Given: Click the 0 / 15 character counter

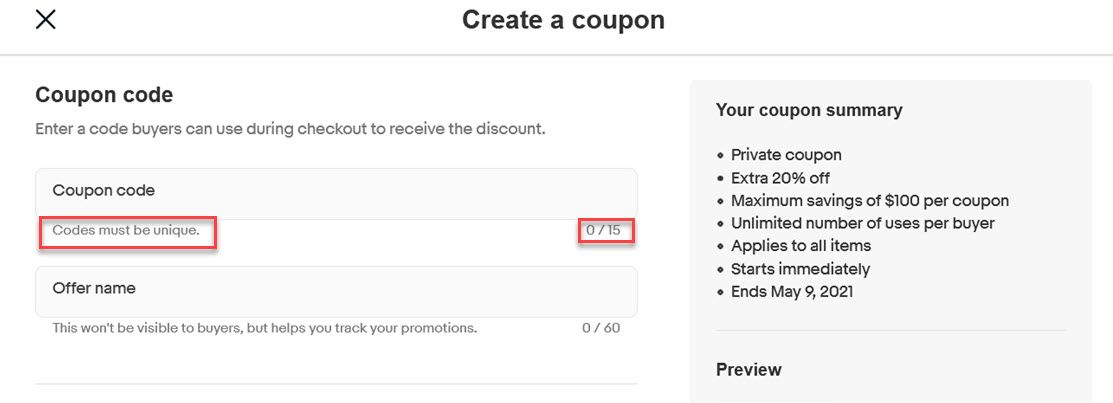Looking at the screenshot, I should 603,231.
